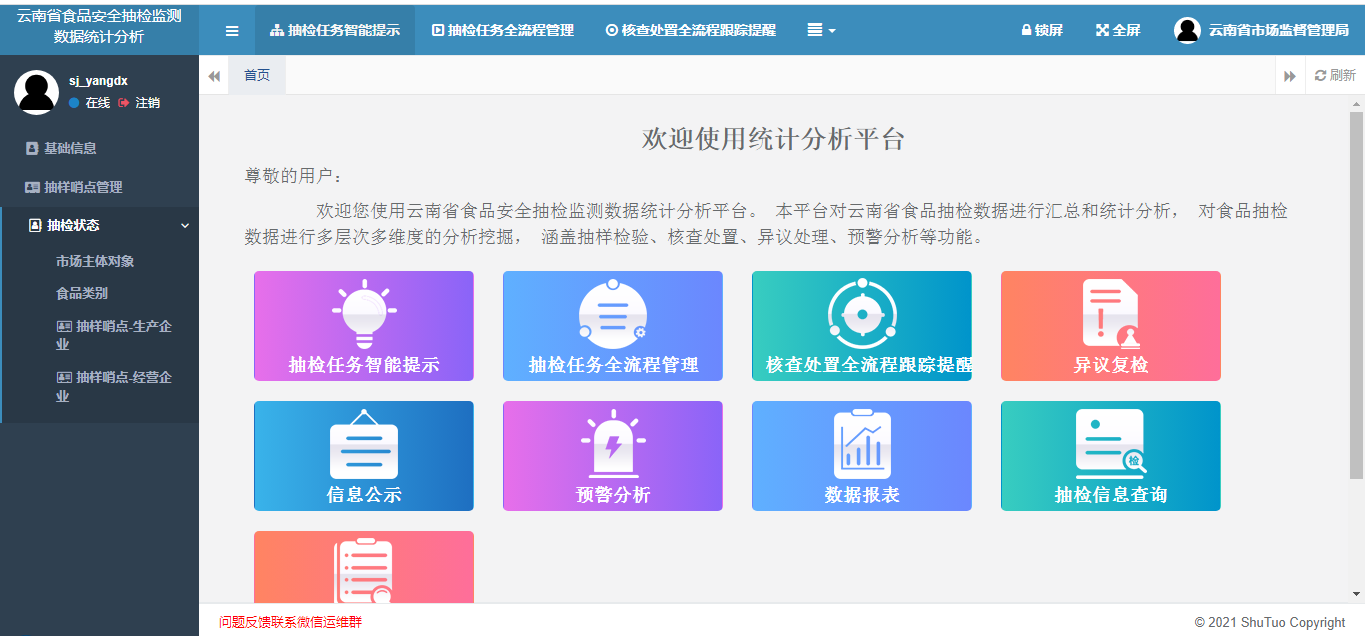Open 异议复检 document card
Image resolution: width=1365 pixels, height=636 pixels.
(1111, 326)
